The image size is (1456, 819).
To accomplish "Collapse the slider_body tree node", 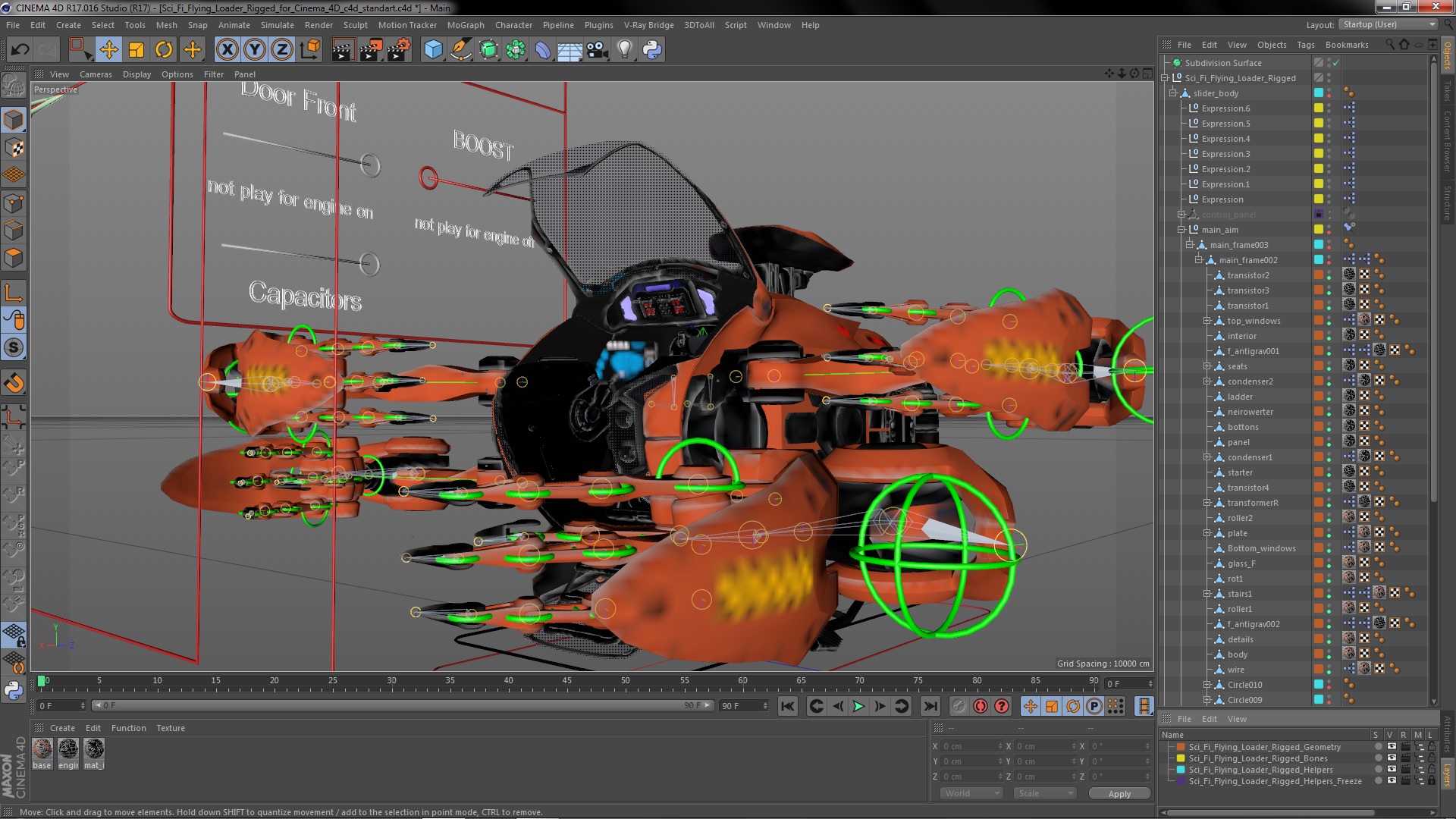I will [1173, 93].
